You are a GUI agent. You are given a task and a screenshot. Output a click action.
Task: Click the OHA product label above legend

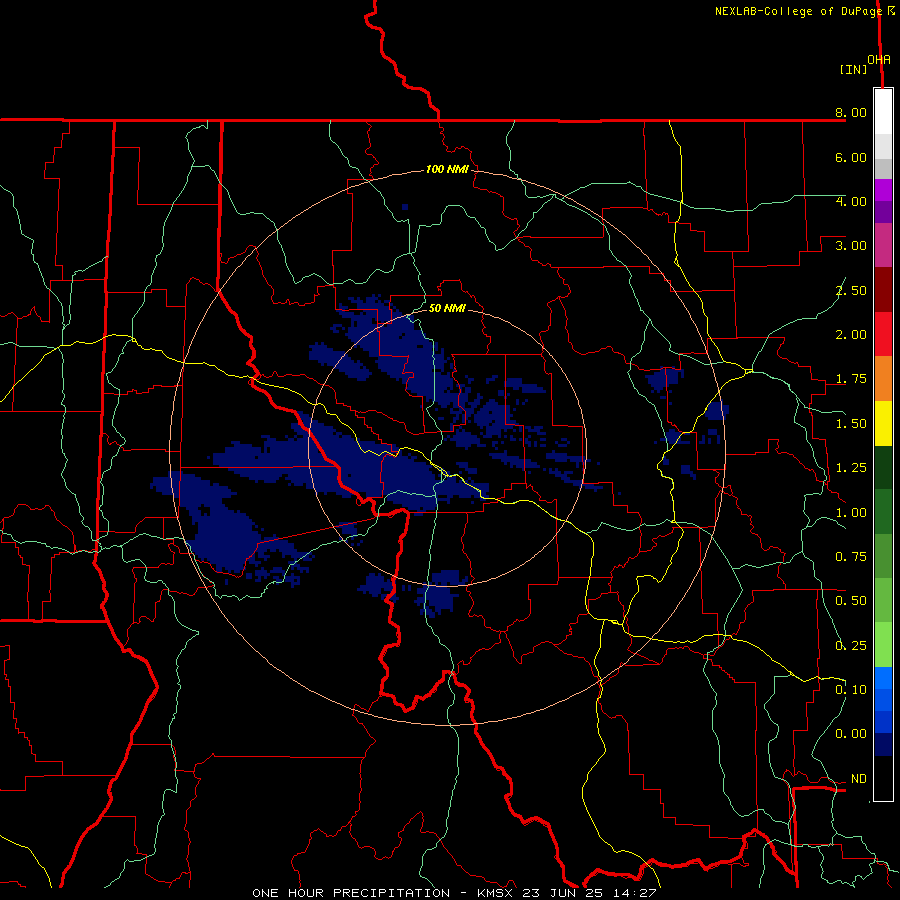pos(879,59)
